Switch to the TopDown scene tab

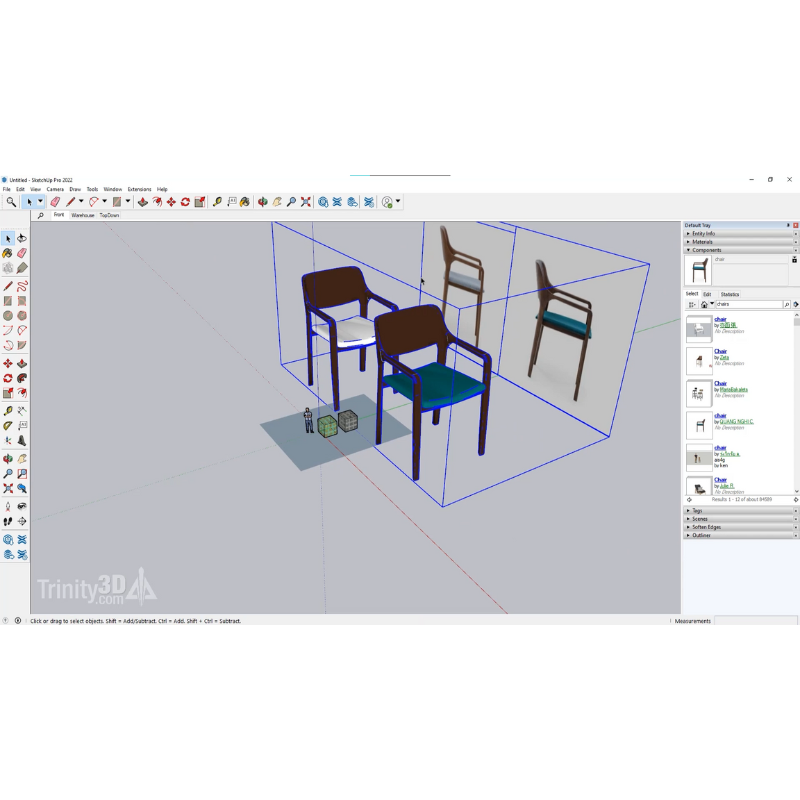coord(108,215)
